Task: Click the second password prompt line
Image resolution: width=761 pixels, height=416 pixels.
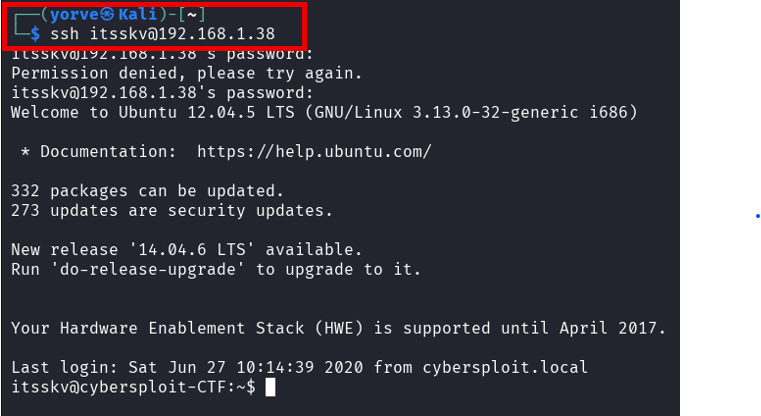Action: (x=162, y=93)
